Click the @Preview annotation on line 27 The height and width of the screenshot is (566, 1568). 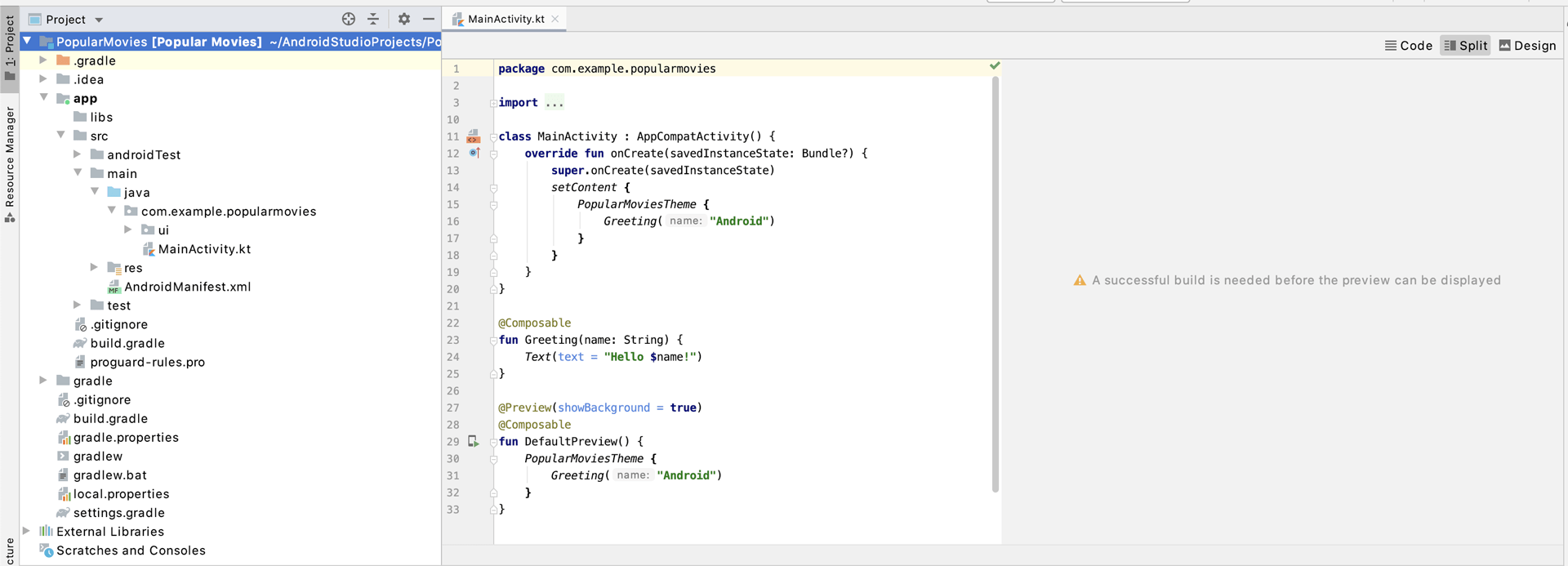[527, 408]
